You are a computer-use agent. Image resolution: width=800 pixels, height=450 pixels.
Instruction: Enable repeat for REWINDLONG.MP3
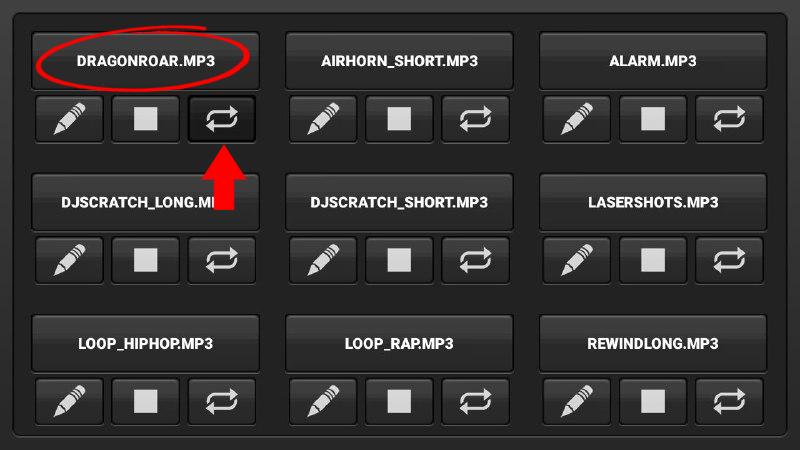click(x=729, y=402)
